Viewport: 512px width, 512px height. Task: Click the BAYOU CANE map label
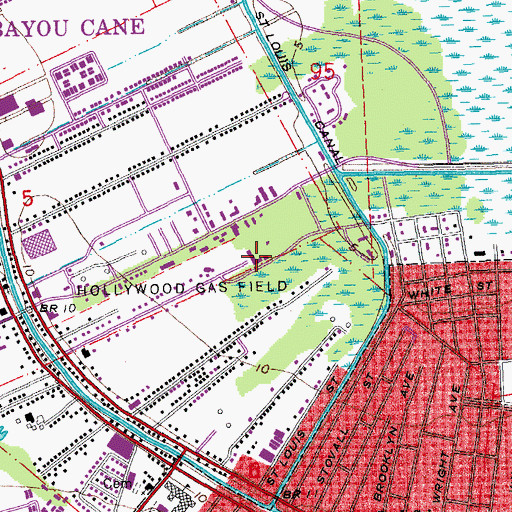click(x=72, y=27)
